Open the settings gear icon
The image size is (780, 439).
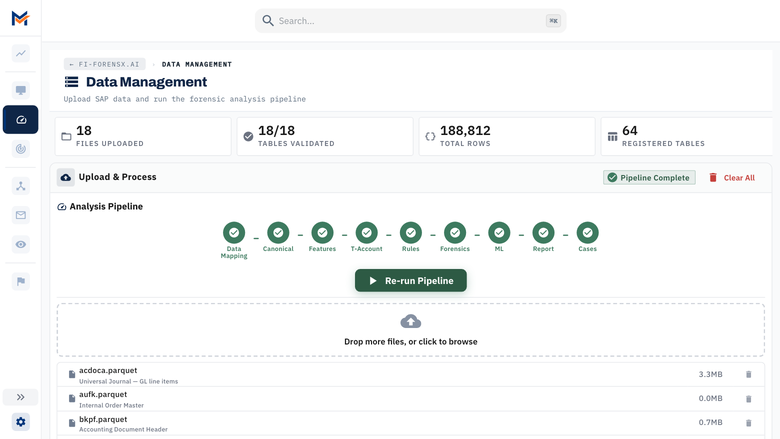pos(20,422)
